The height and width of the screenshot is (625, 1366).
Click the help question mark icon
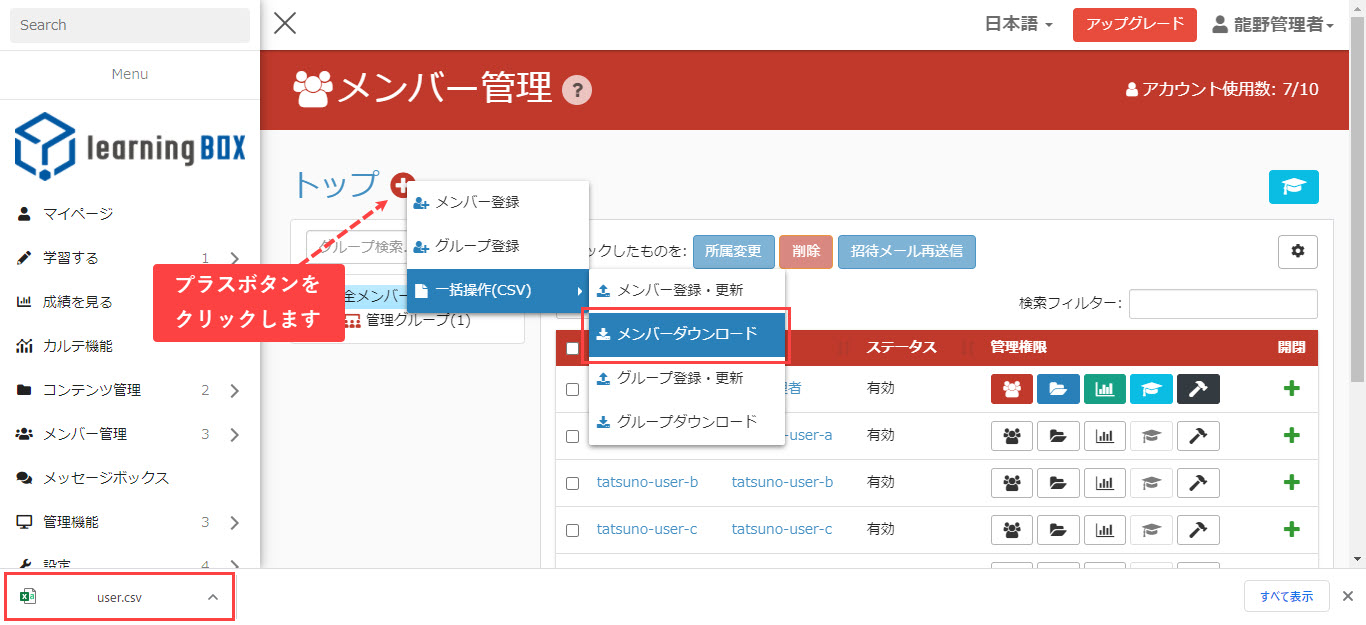pos(577,90)
